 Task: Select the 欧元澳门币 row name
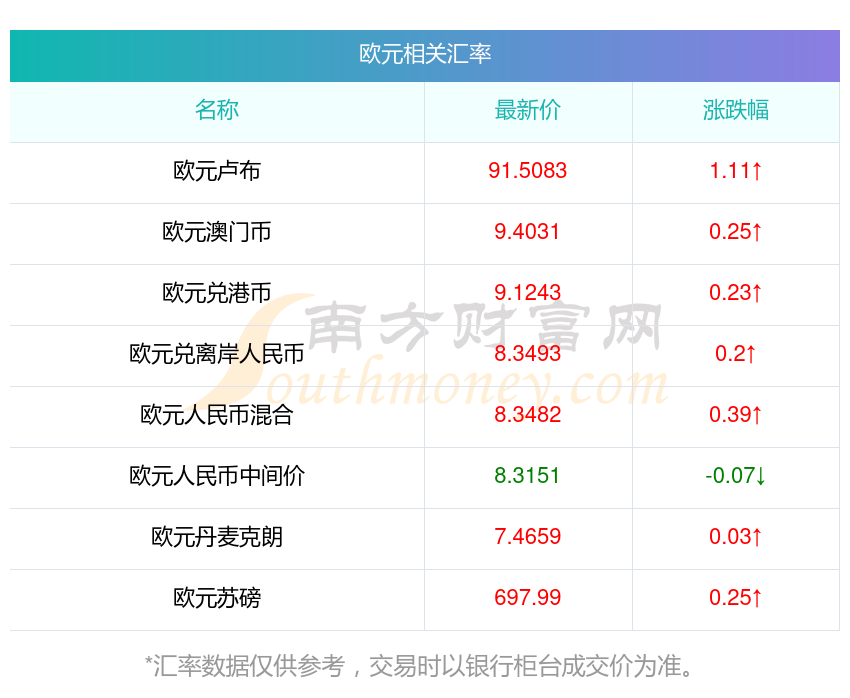(x=217, y=232)
